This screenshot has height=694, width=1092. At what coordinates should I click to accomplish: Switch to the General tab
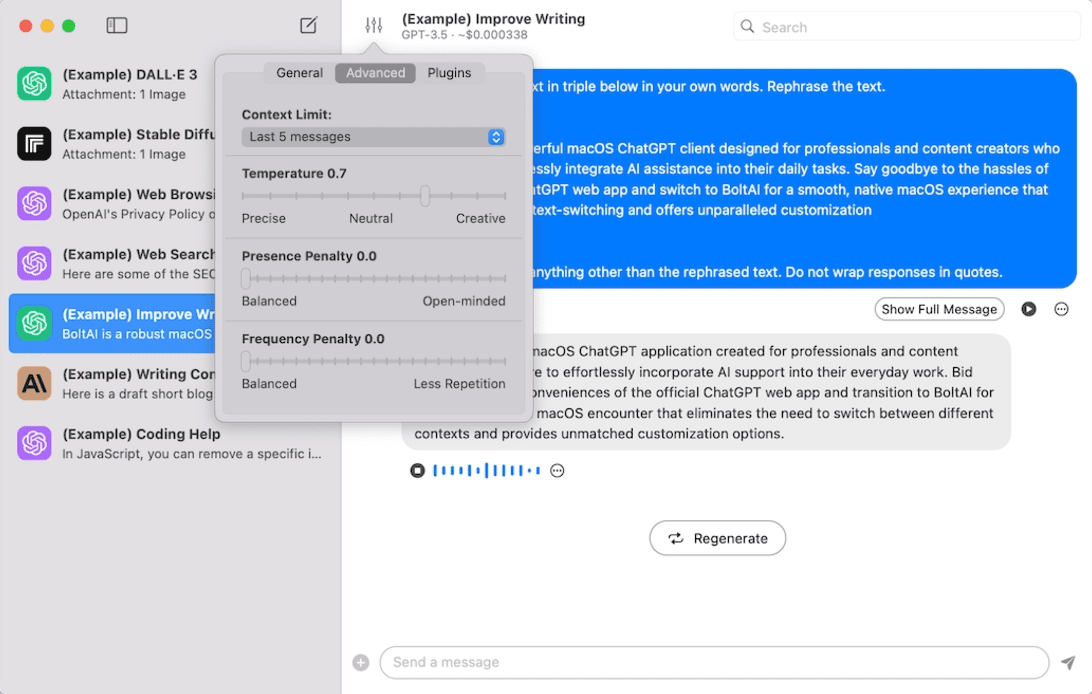(x=299, y=73)
